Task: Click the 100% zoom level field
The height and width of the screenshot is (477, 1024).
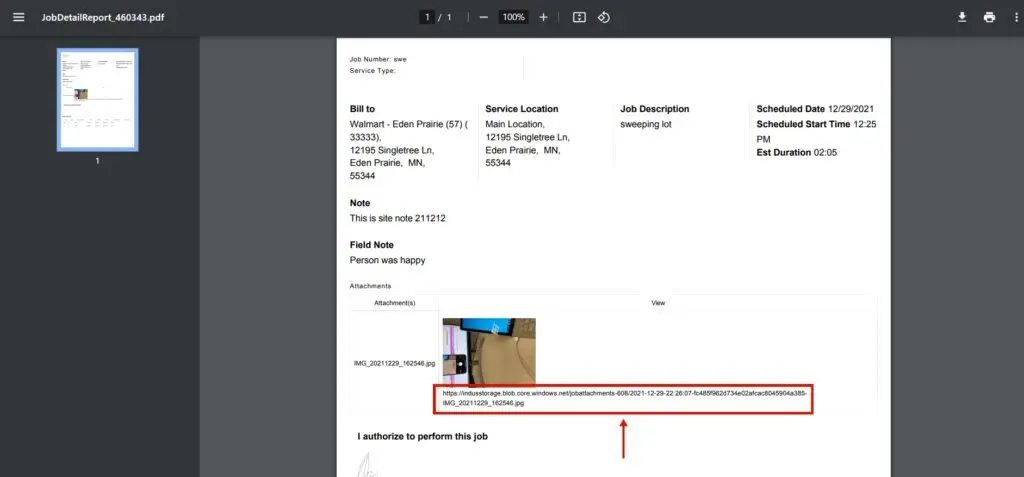Action: (x=514, y=17)
